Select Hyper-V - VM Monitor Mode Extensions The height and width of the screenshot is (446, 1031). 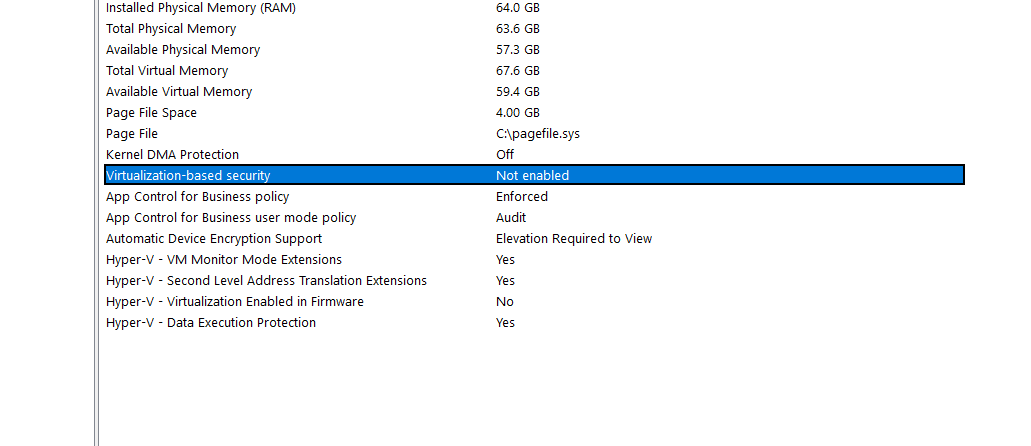224,260
